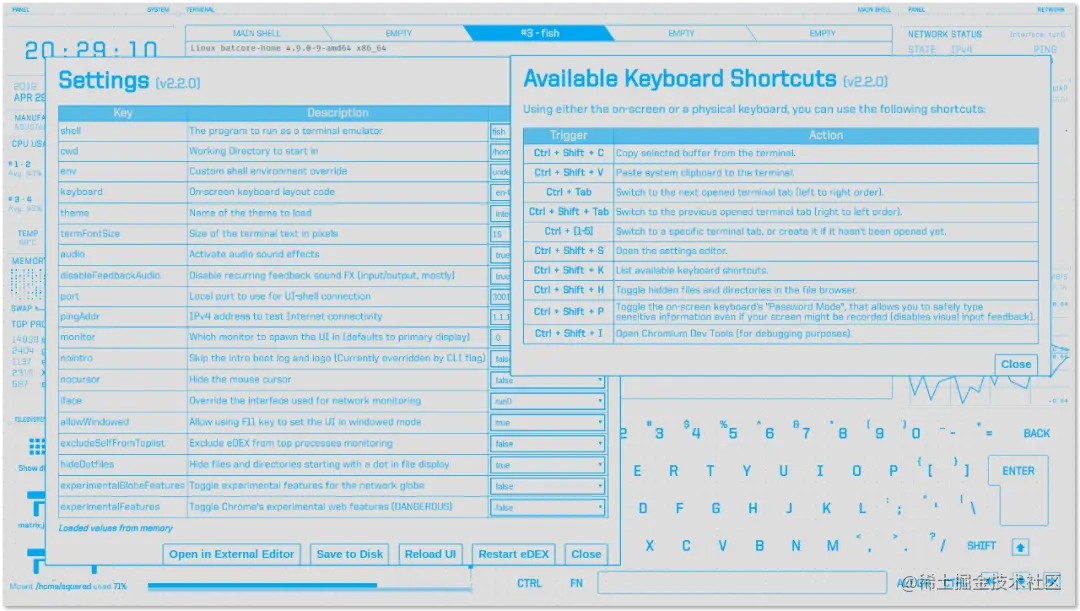Click 'Loaded values from memory' status text
Image resolution: width=1080 pixels, height=611 pixels.
coord(116,528)
